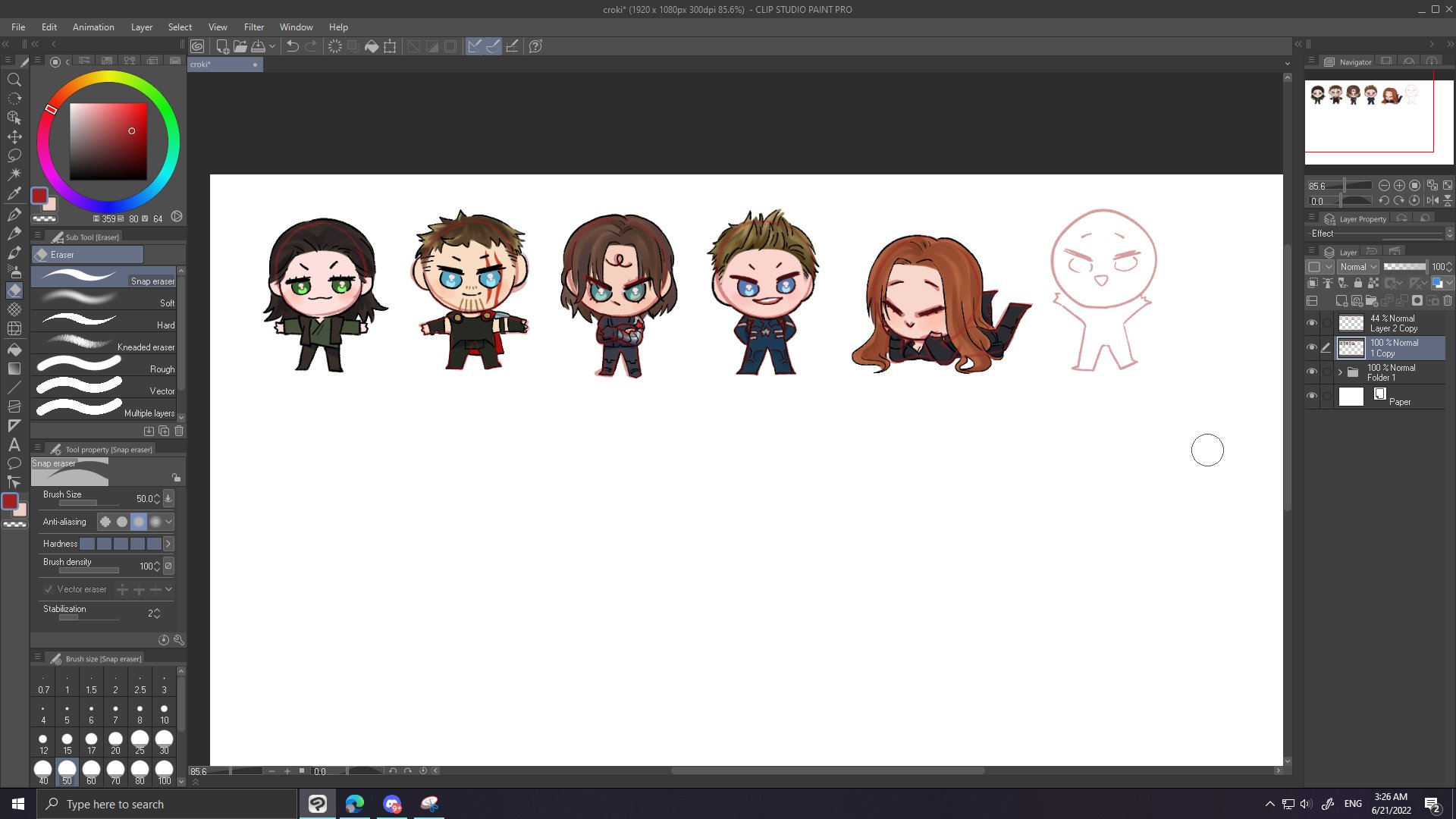Select the Fill bucket tool
Image resolution: width=1456 pixels, height=819 pixels.
[x=14, y=349]
